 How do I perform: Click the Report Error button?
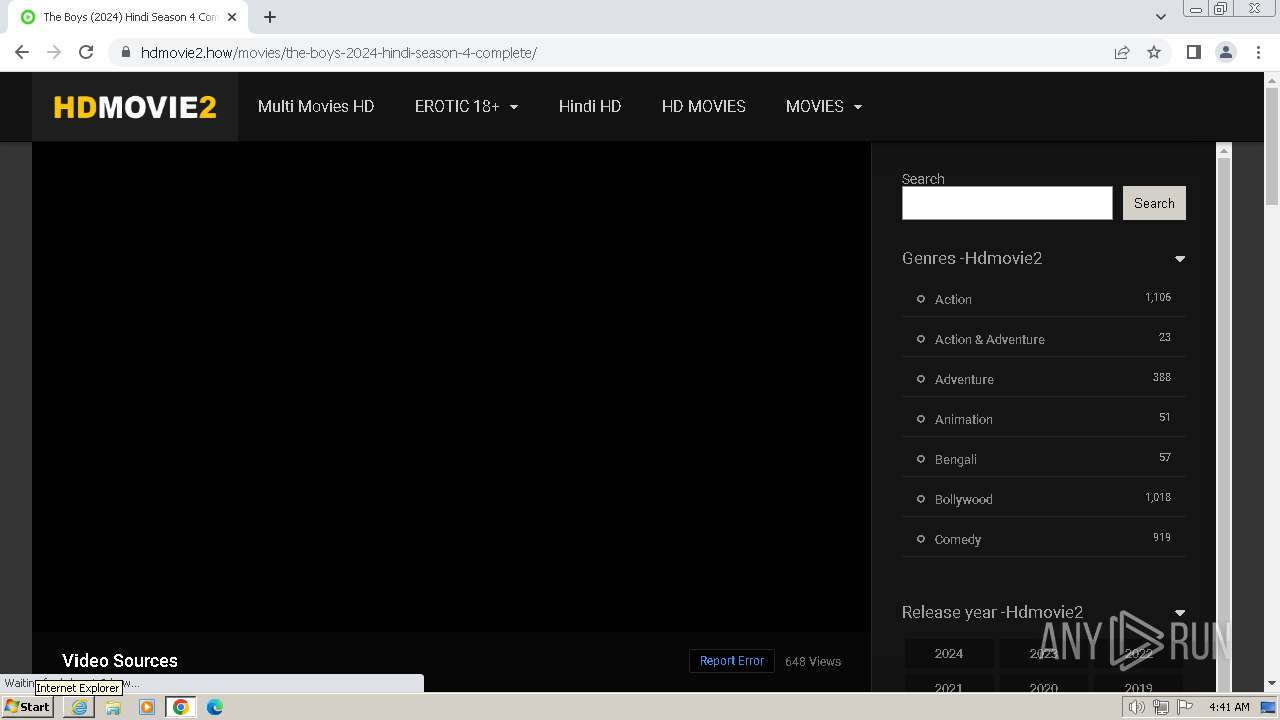click(732, 661)
